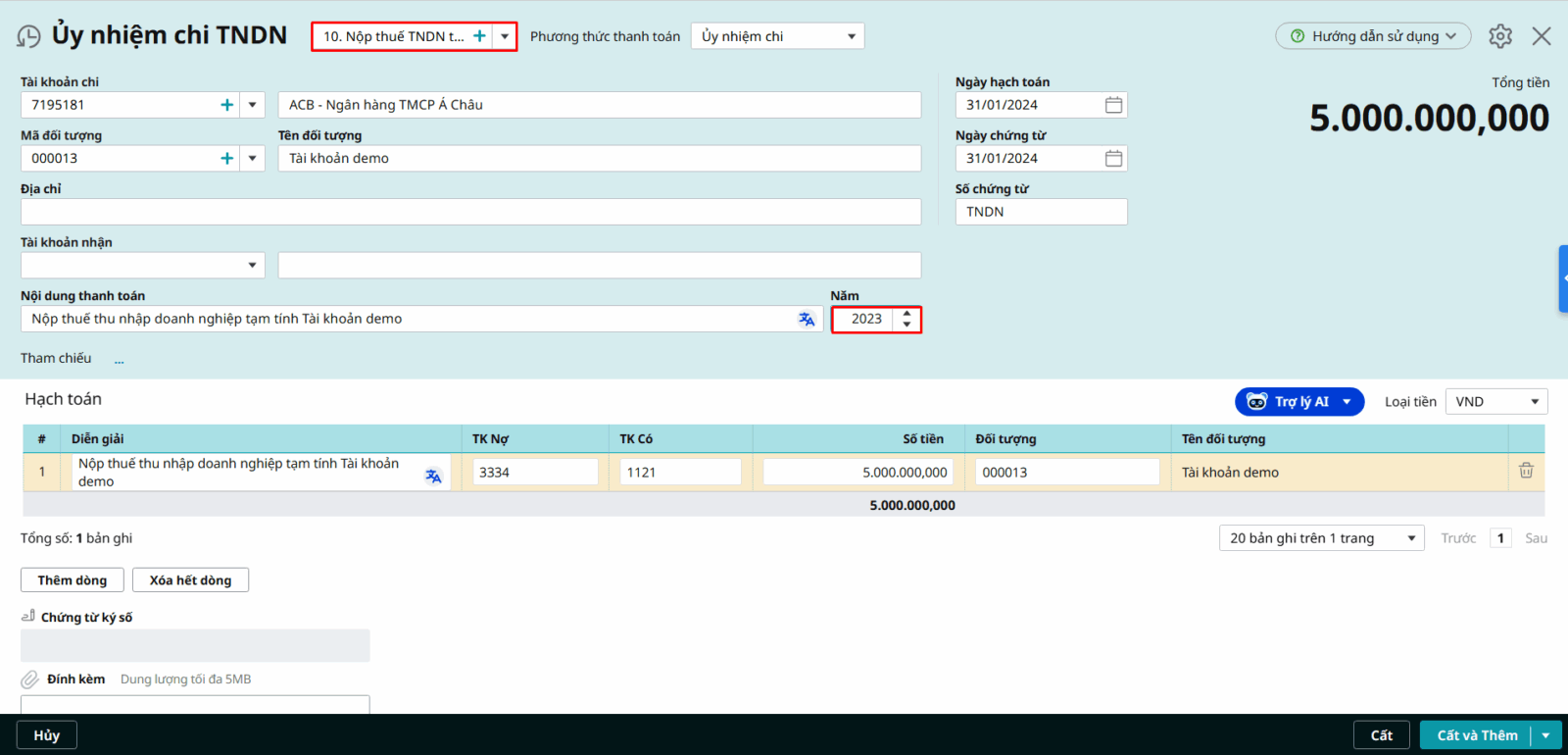The height and width of the screenshot is (755, 1568).
Task: Open Hướng dẫn sử dụng menu
Action: (1372, 36)
